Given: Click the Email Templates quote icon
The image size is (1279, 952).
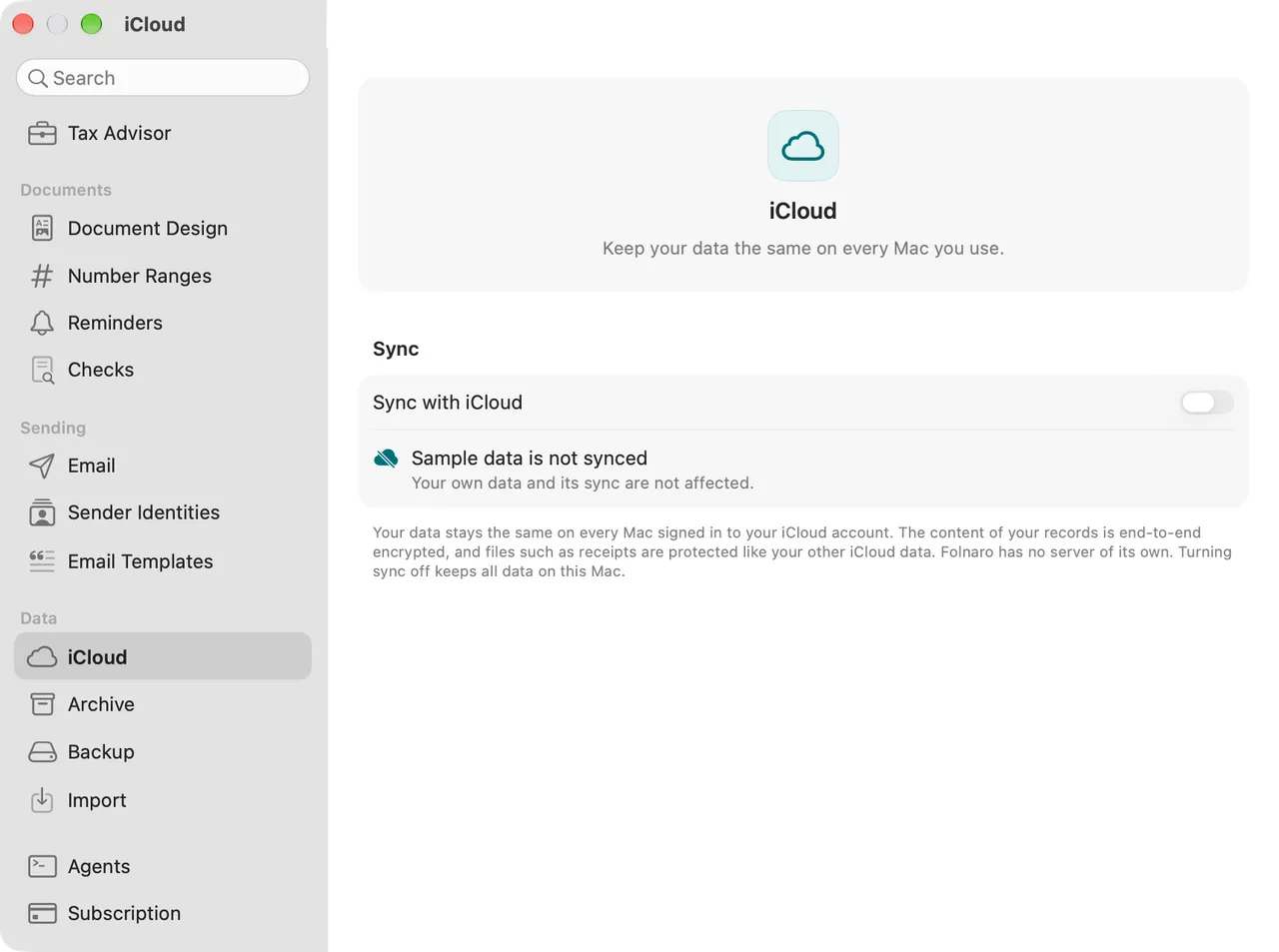Looking at the screenshot, I should pyautogui.click(x=42, y=561).
